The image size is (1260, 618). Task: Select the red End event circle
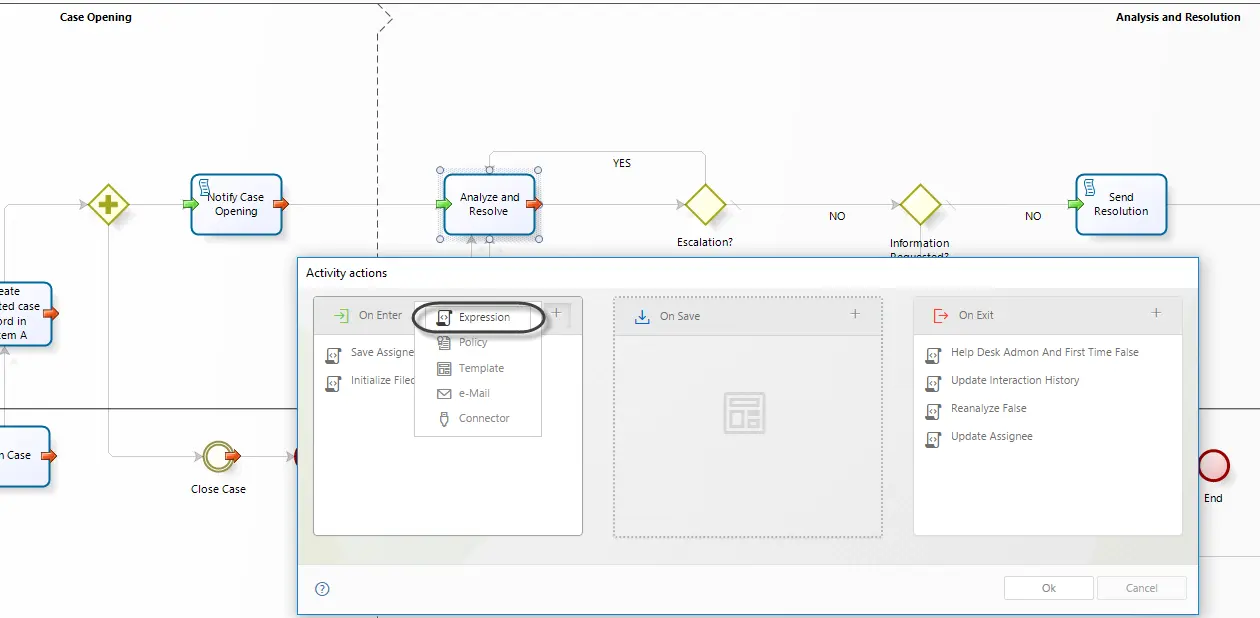click(x=1213, y=465)
